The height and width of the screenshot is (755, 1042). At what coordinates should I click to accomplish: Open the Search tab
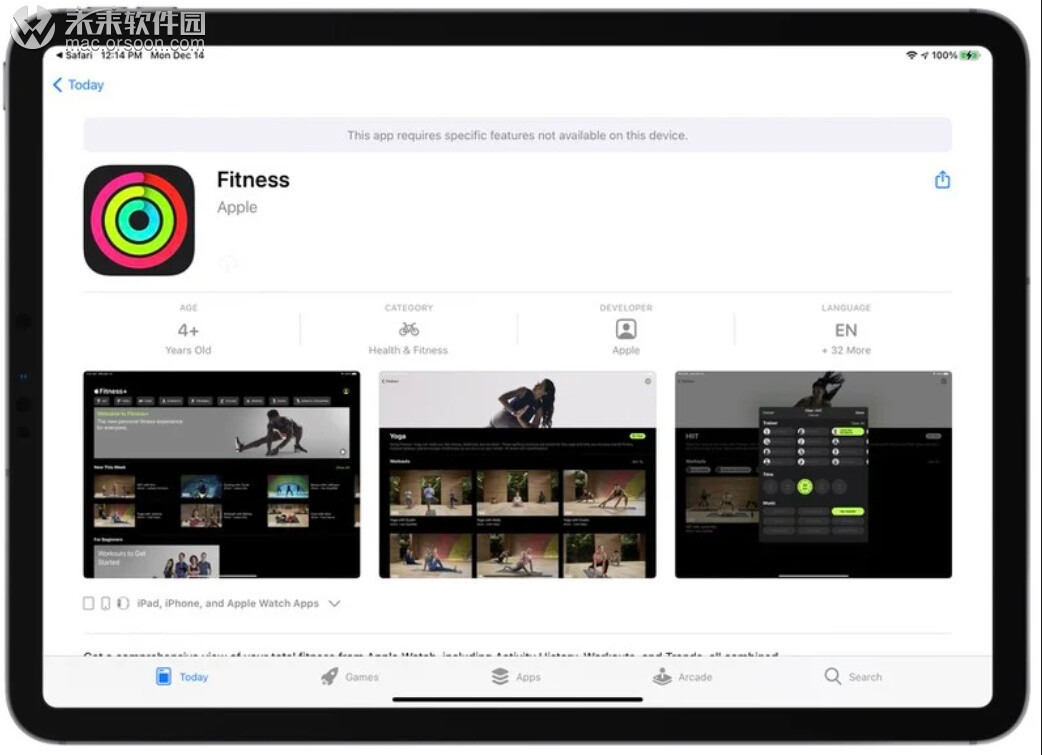pos(853,677)
